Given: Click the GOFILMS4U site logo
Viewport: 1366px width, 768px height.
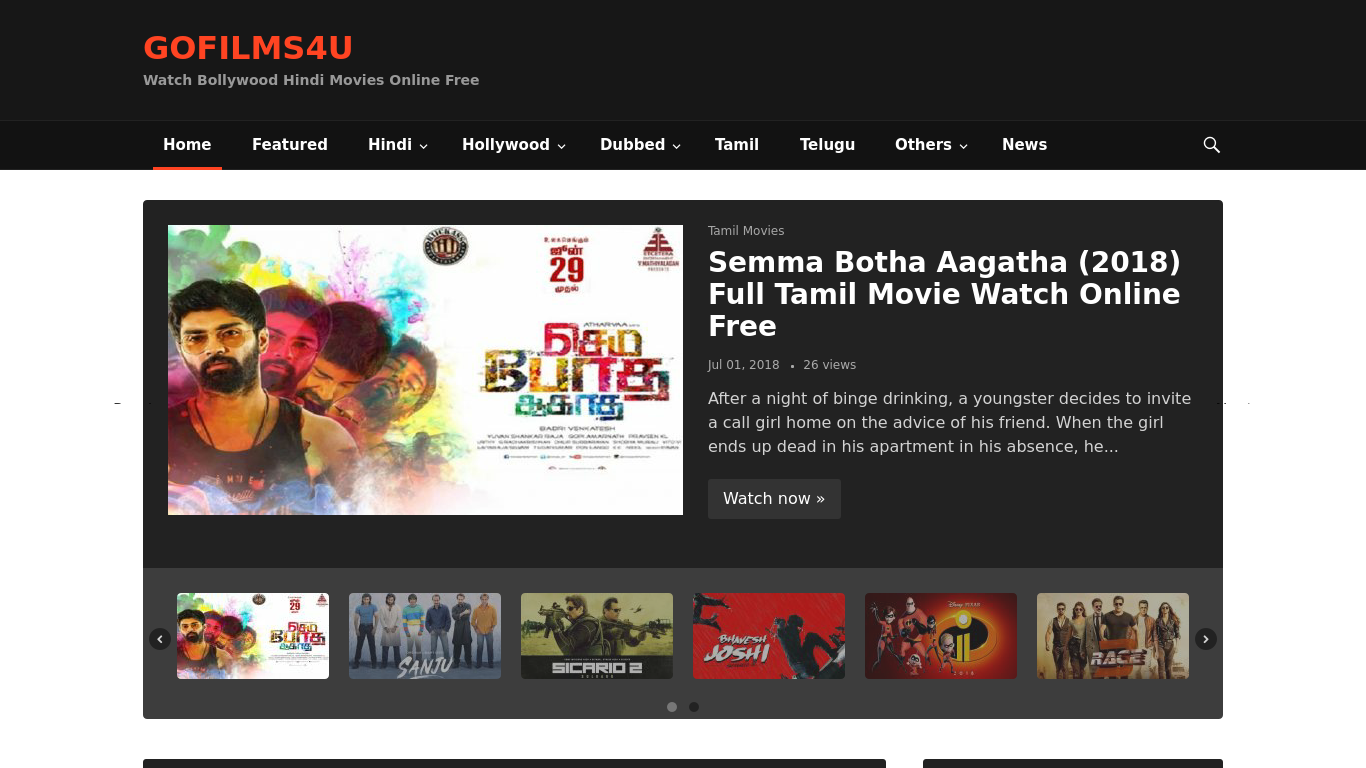Looking at the screenshot, I should (x=248, y=48).
